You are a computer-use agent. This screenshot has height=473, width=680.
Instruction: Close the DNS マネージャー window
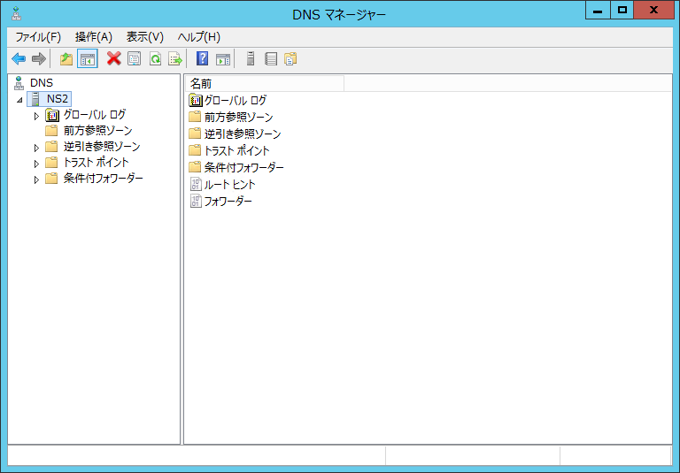pos(654,10)
